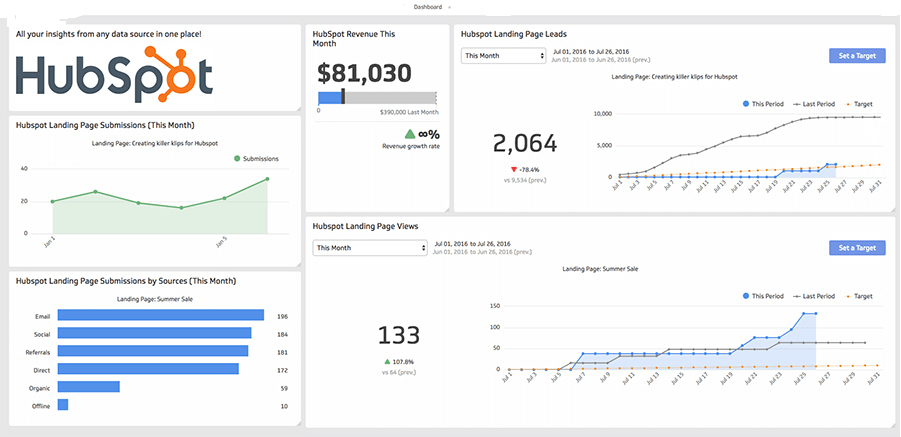The image size is (901, 437).
Task: Click the 2,064 leads total
Action: tap(525, 144)
